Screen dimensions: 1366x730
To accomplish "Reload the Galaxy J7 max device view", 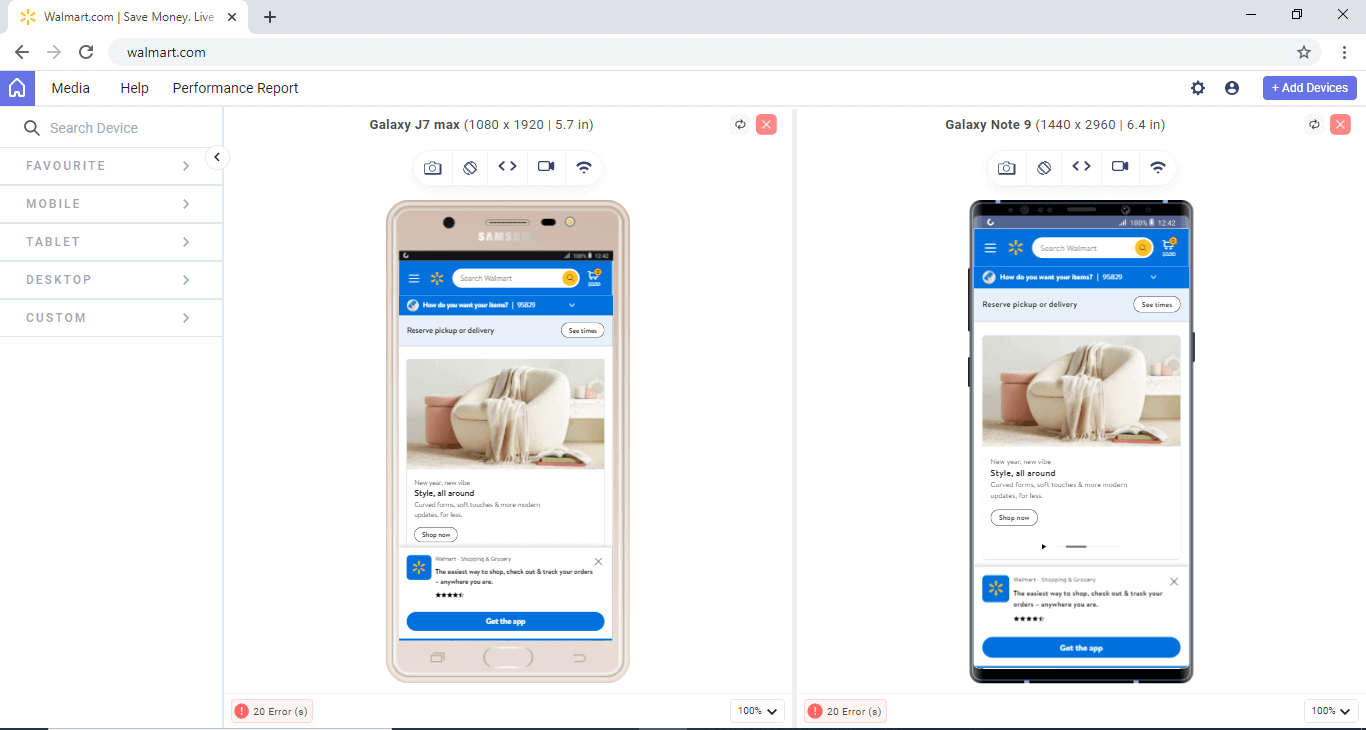I will (x=740, y=125).
